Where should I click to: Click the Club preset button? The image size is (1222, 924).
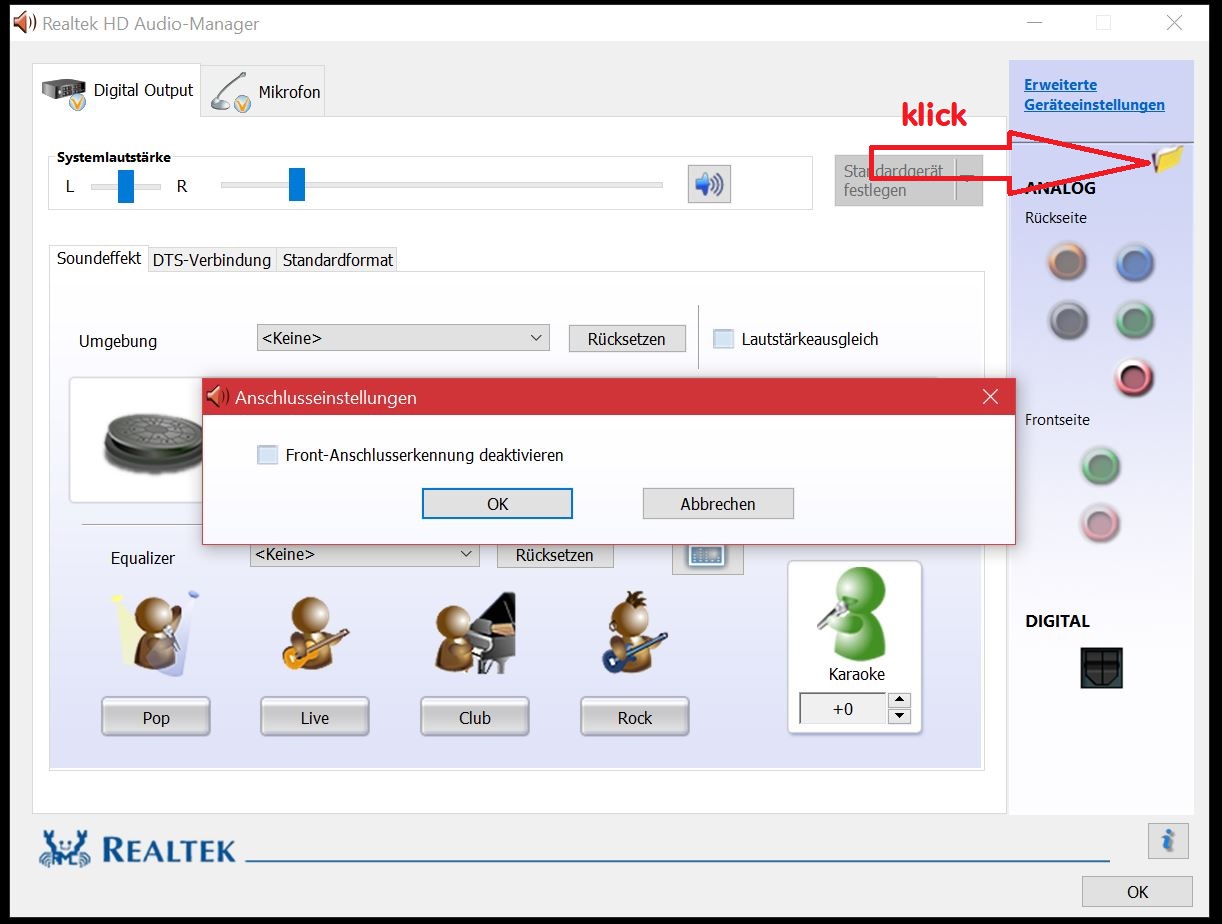(x=475, y=717)
